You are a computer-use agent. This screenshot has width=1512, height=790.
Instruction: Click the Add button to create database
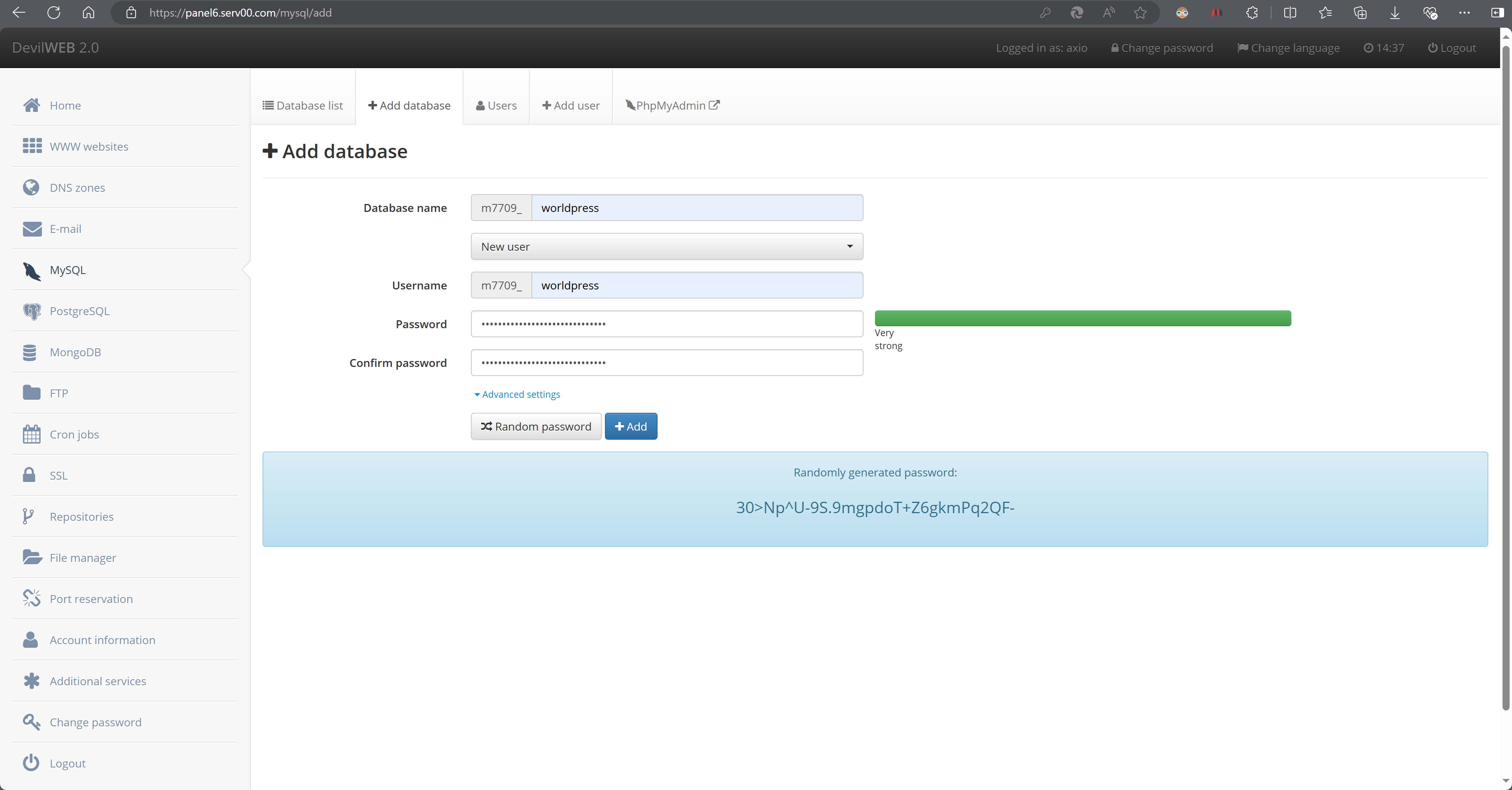click(x=631, y=426)
